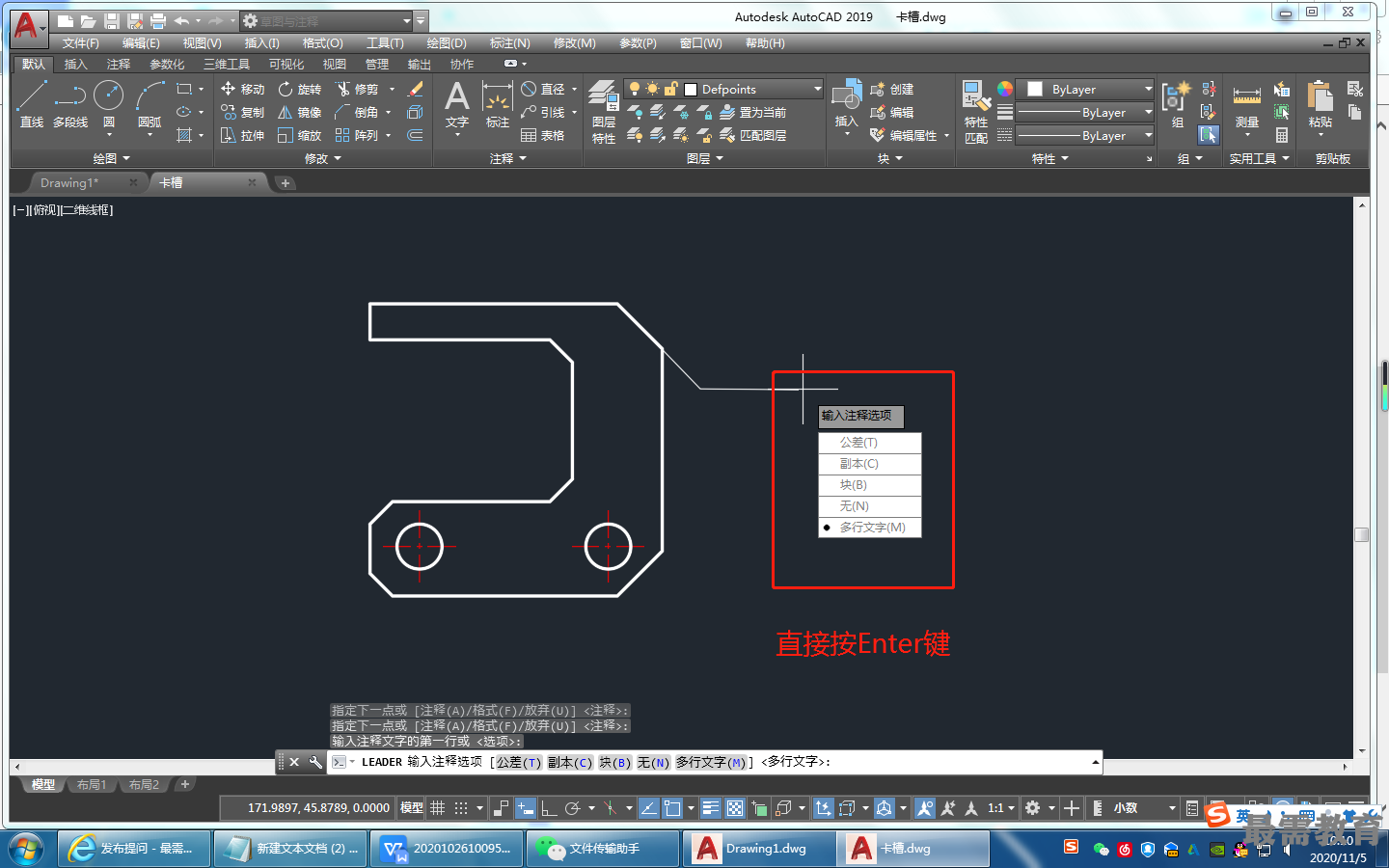The height and width of the screenshot is (868, 1389).
Task: Click the 创建 create block icon
Action: tap(892, 89)
